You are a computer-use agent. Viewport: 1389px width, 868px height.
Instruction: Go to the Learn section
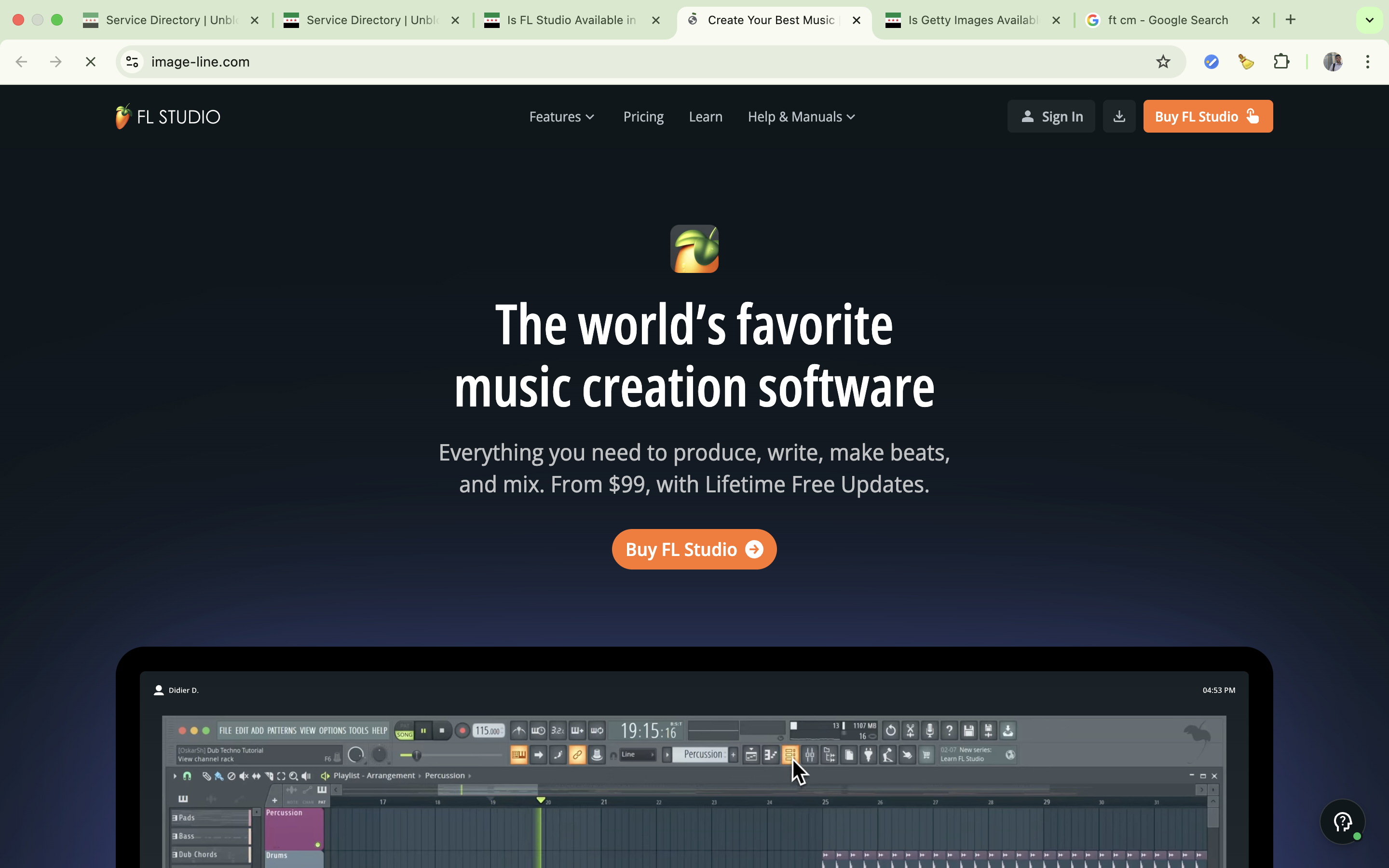(x=706, y=117)
